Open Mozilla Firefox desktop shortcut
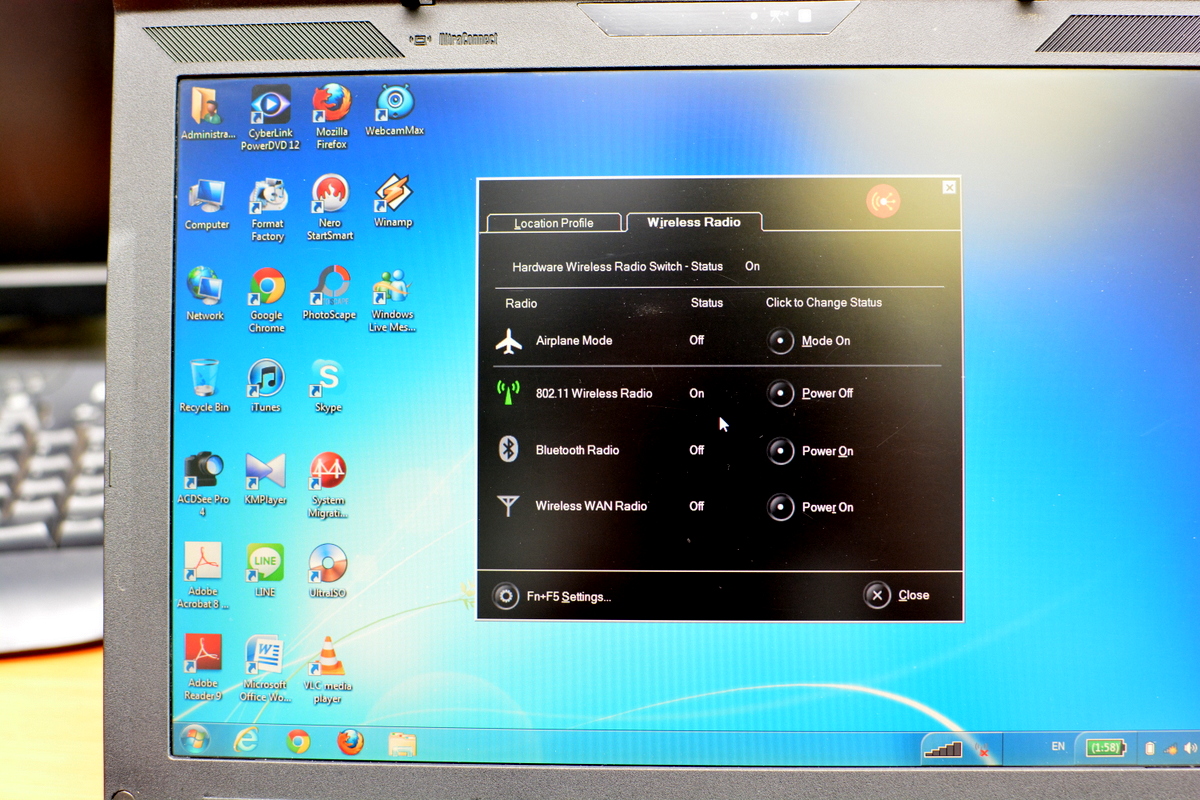 [x=332, y=117]
